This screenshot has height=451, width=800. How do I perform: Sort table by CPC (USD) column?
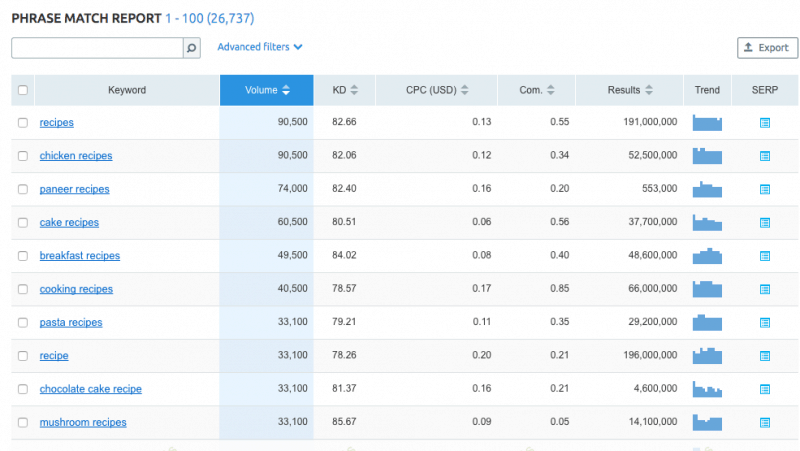click(437, 90)
